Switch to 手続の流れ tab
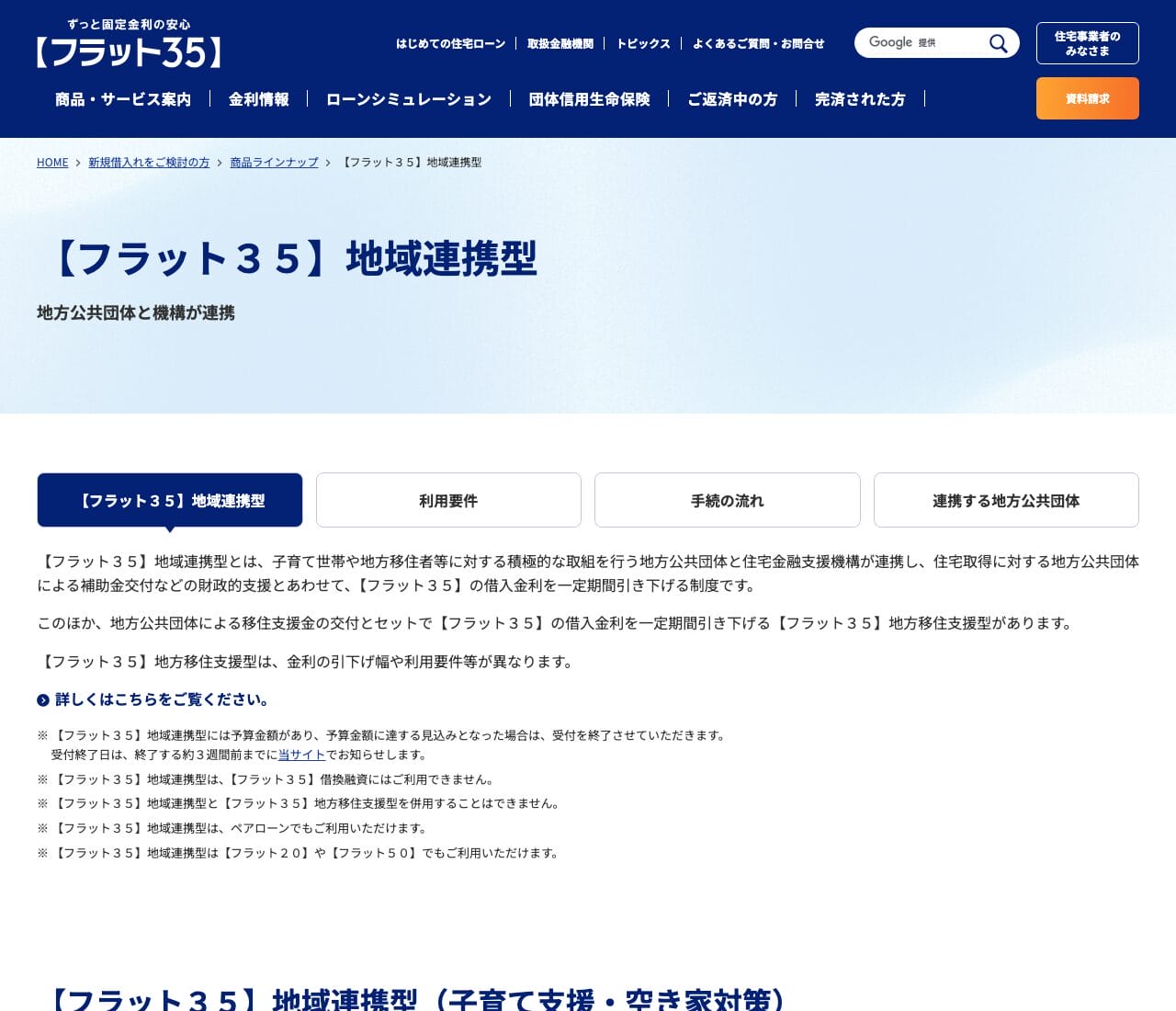The width and height of the screenshot is (1176, 1011). tap(728, 500)
